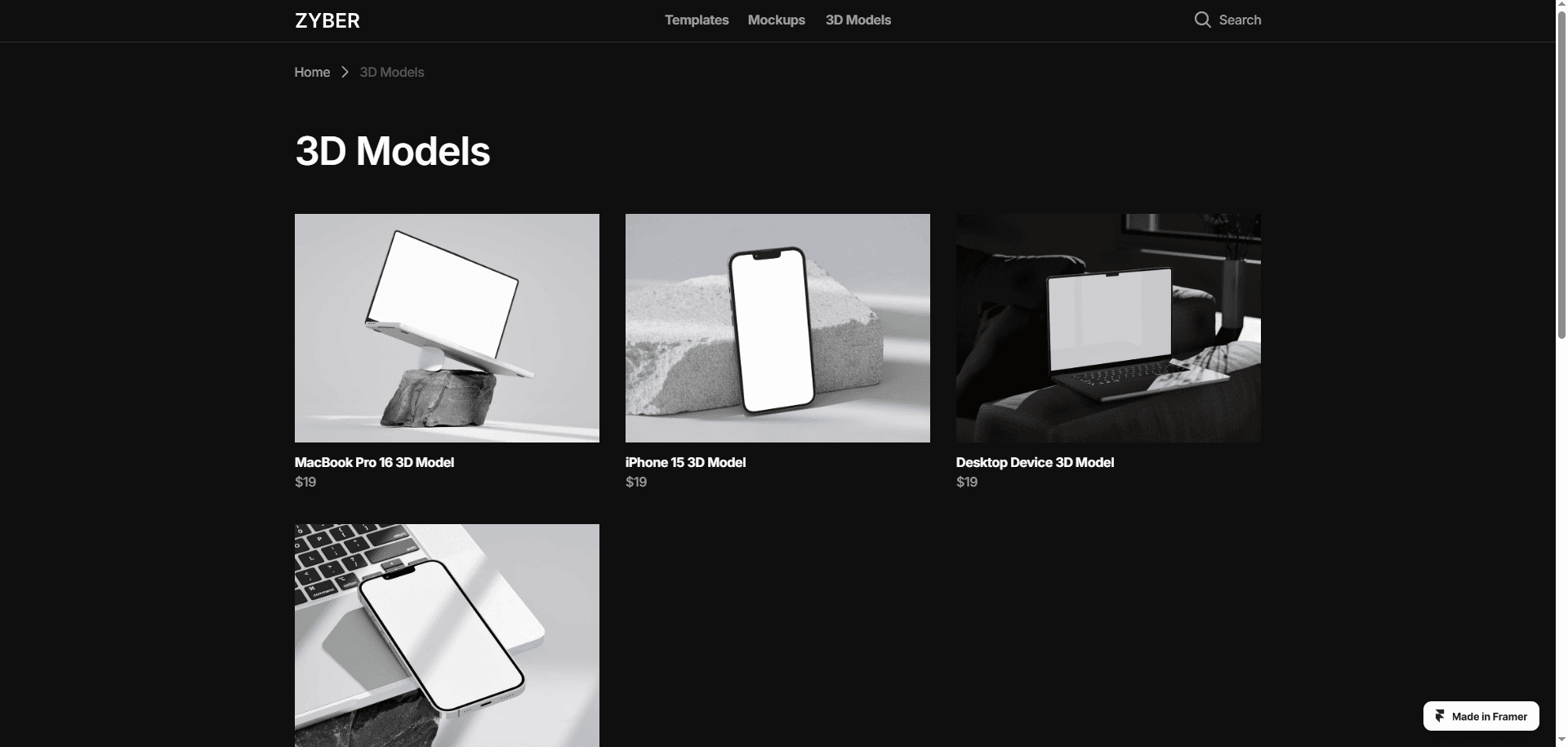Open the MacBook Pro 16 product thumbnail
Viewport: 1568px width, 747px height.
[447, 328]
